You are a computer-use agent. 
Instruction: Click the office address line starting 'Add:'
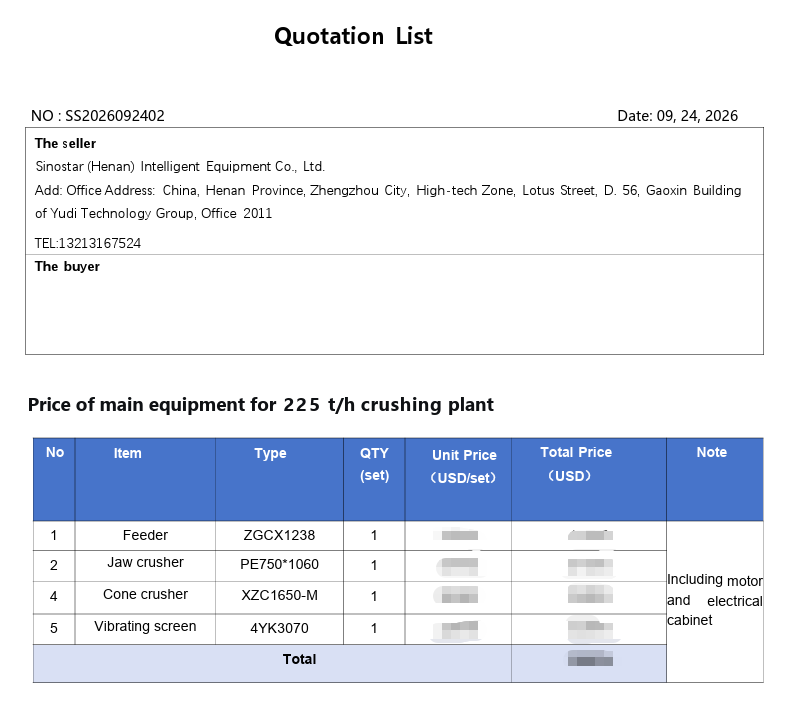[388, 190]
